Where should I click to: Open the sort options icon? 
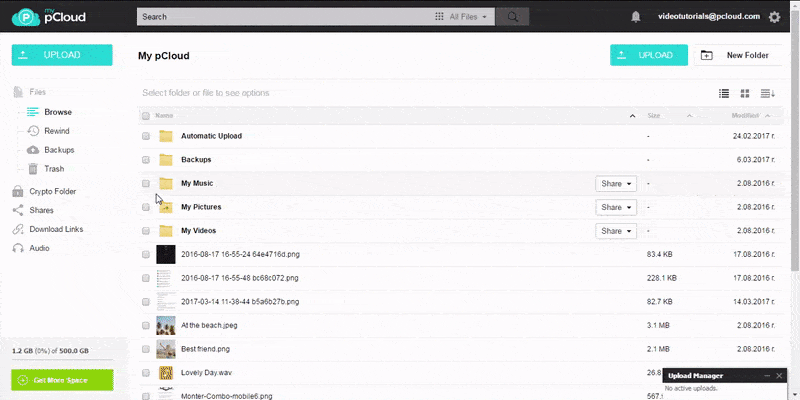tap(768, 93)
